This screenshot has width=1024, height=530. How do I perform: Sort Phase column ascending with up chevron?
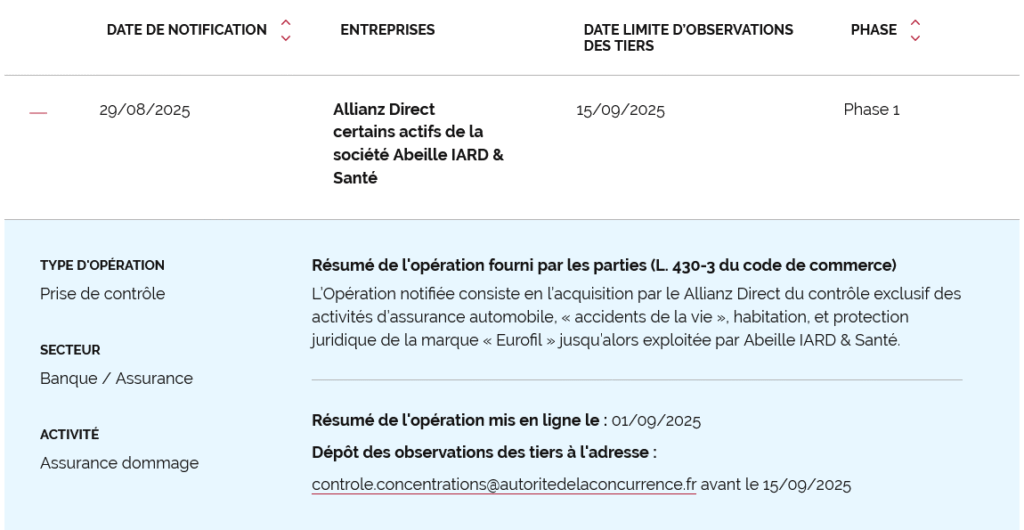915,23
